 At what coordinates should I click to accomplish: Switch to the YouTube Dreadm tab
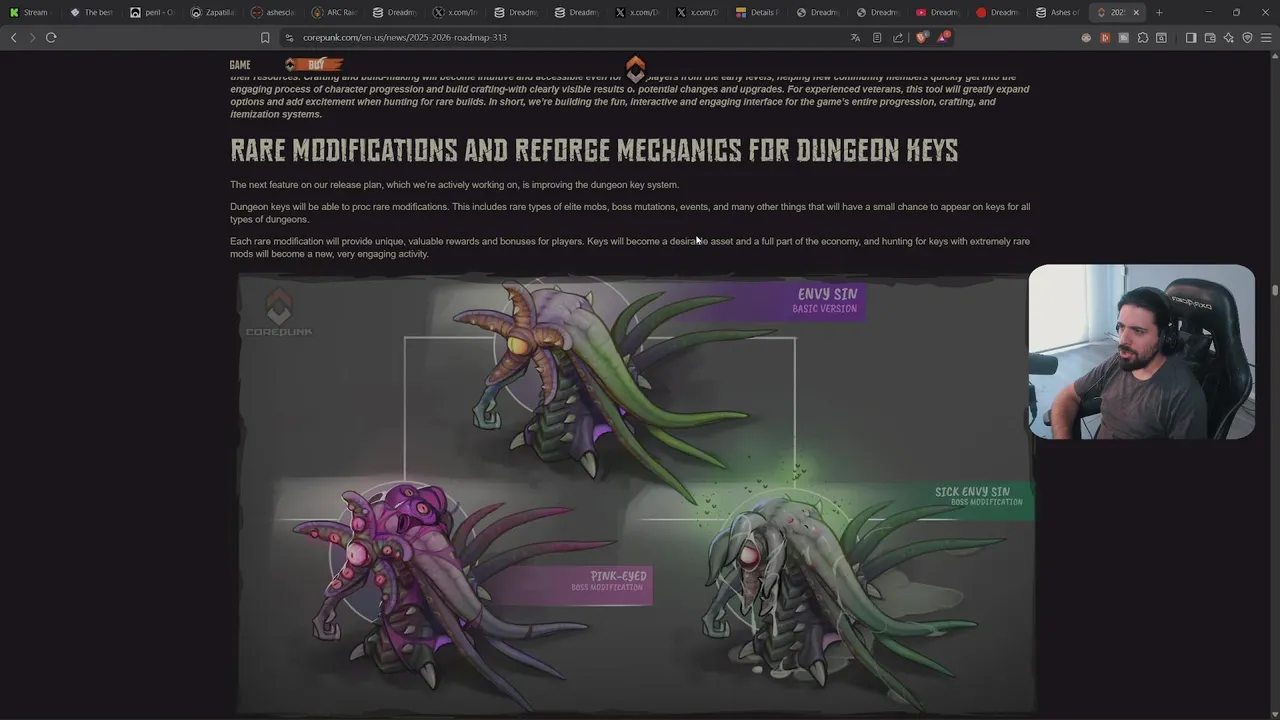(x=938, y=12)
